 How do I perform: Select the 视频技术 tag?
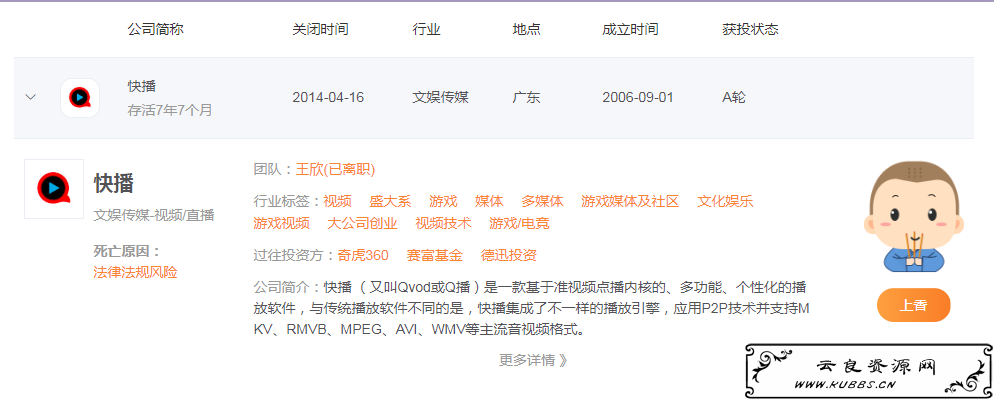click(443, 223)
